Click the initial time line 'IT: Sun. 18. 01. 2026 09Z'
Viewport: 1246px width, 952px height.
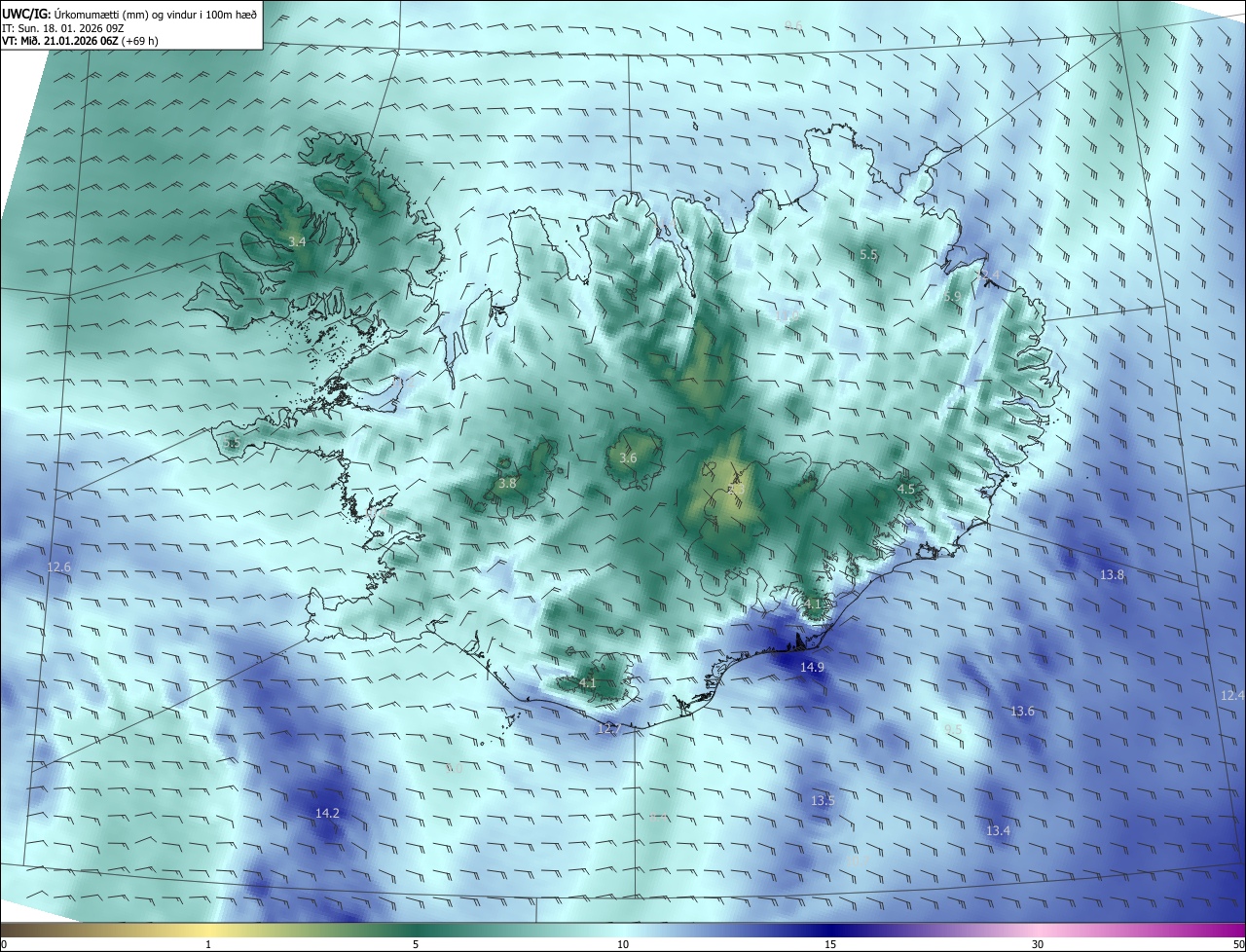(x=63, y=27)
